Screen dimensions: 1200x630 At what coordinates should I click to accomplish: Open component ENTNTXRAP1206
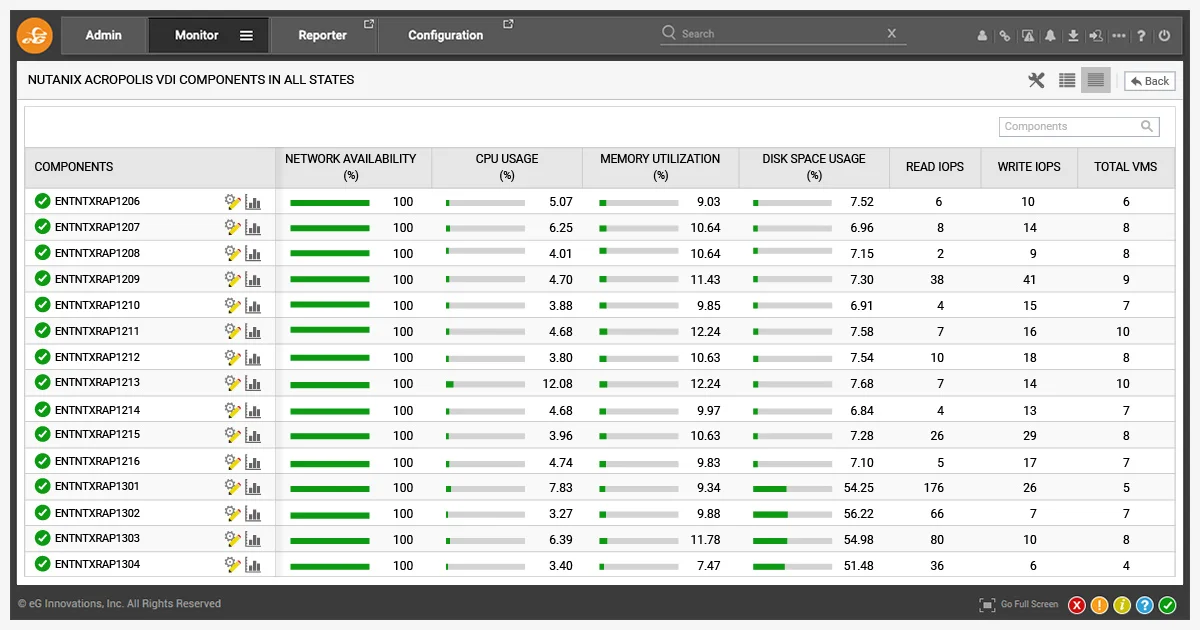97,202
